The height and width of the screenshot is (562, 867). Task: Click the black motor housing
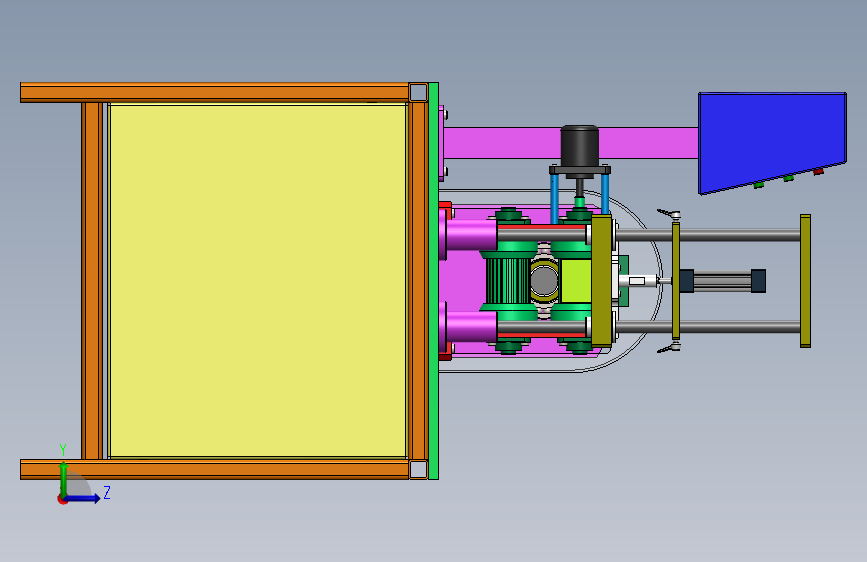(579, 145)
